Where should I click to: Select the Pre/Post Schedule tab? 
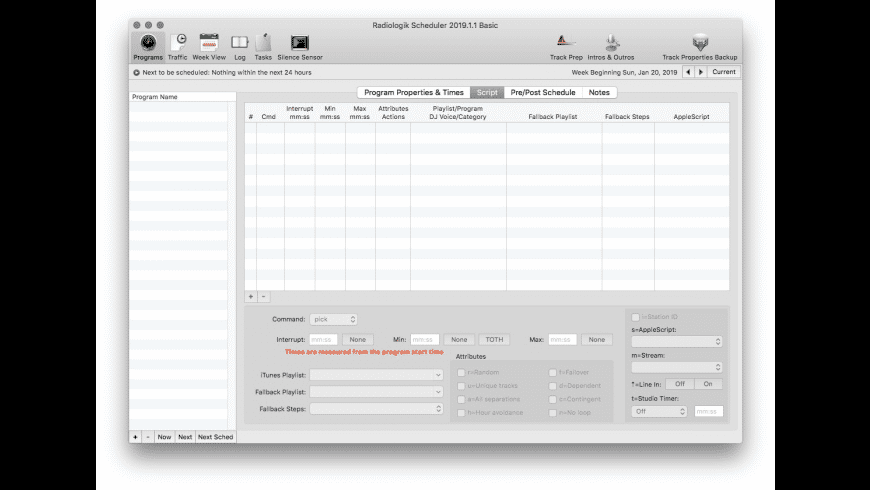(x=543, y=92)
